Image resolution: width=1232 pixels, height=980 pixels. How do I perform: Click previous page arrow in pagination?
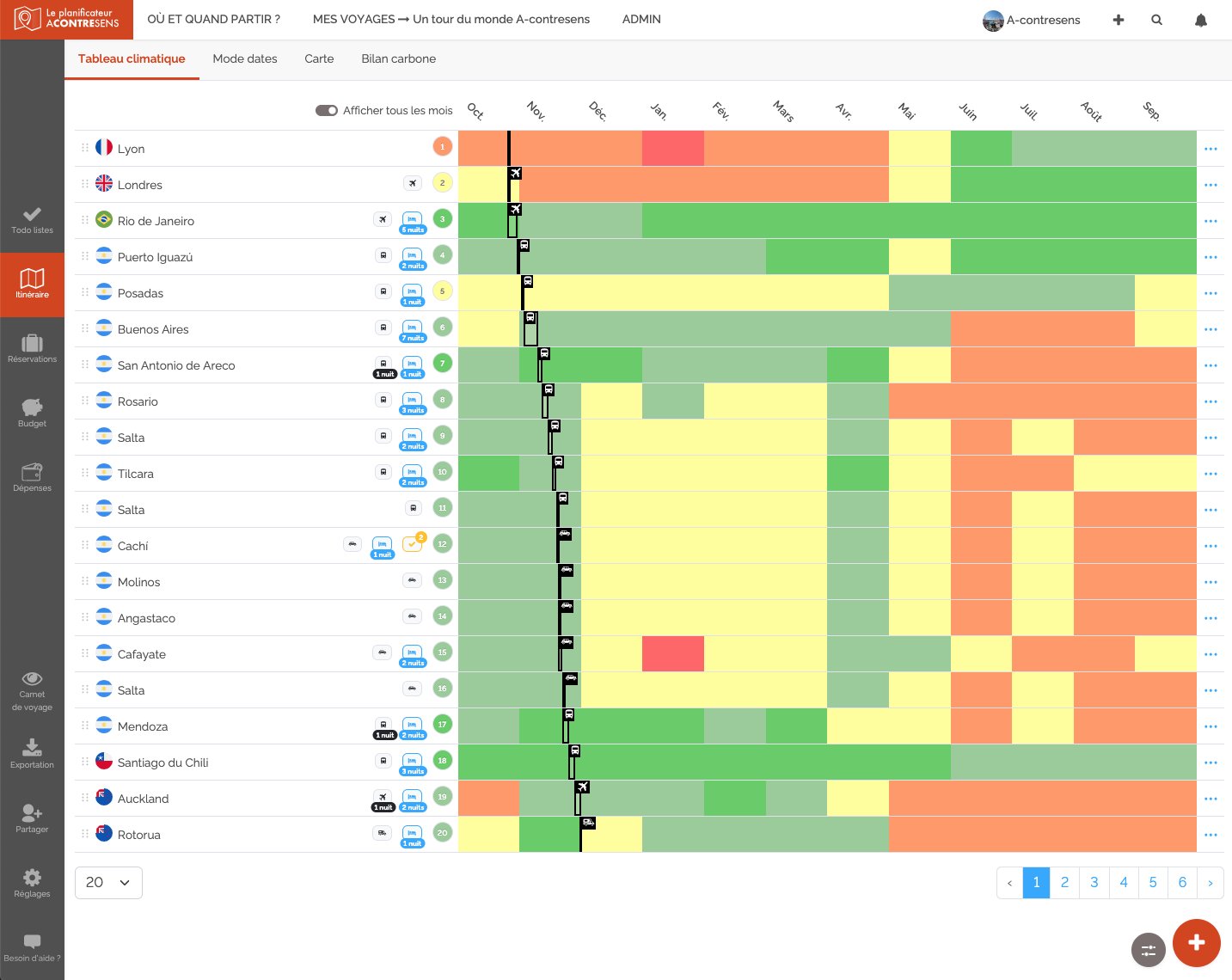pyautogui.click(x=1009, y=883)
